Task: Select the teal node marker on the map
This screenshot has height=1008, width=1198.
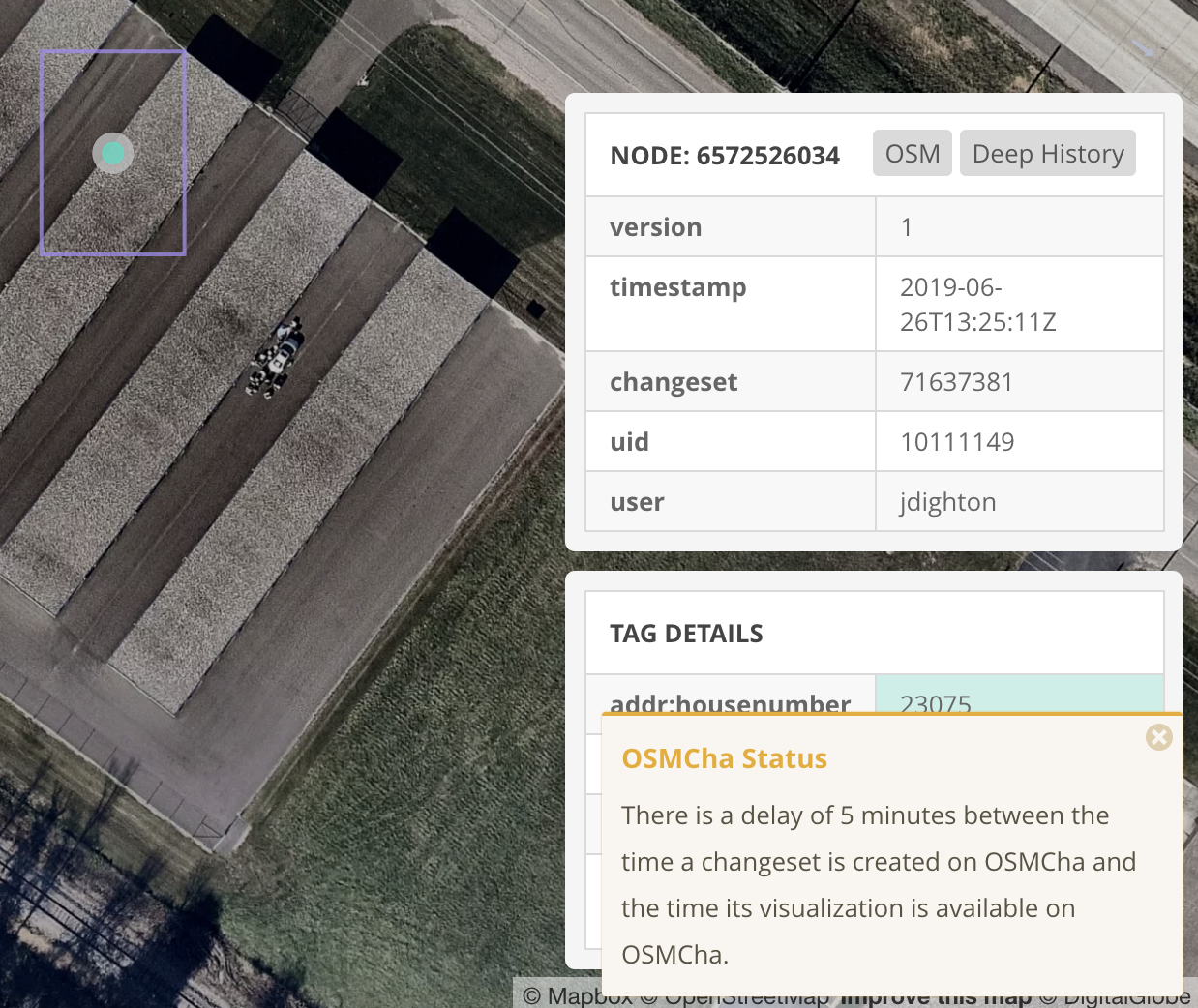Action: point(112,152)
